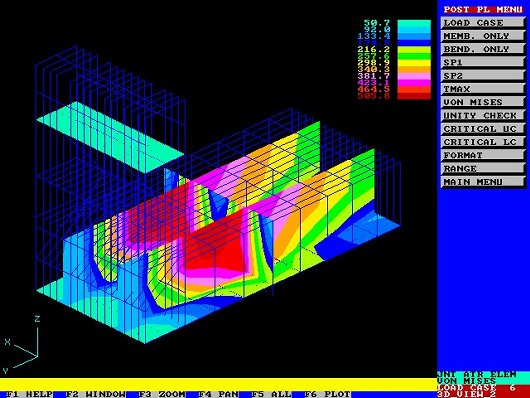Click the VON MISES status line text
Viewport: 530px width, 398px height.
(466, 381)
